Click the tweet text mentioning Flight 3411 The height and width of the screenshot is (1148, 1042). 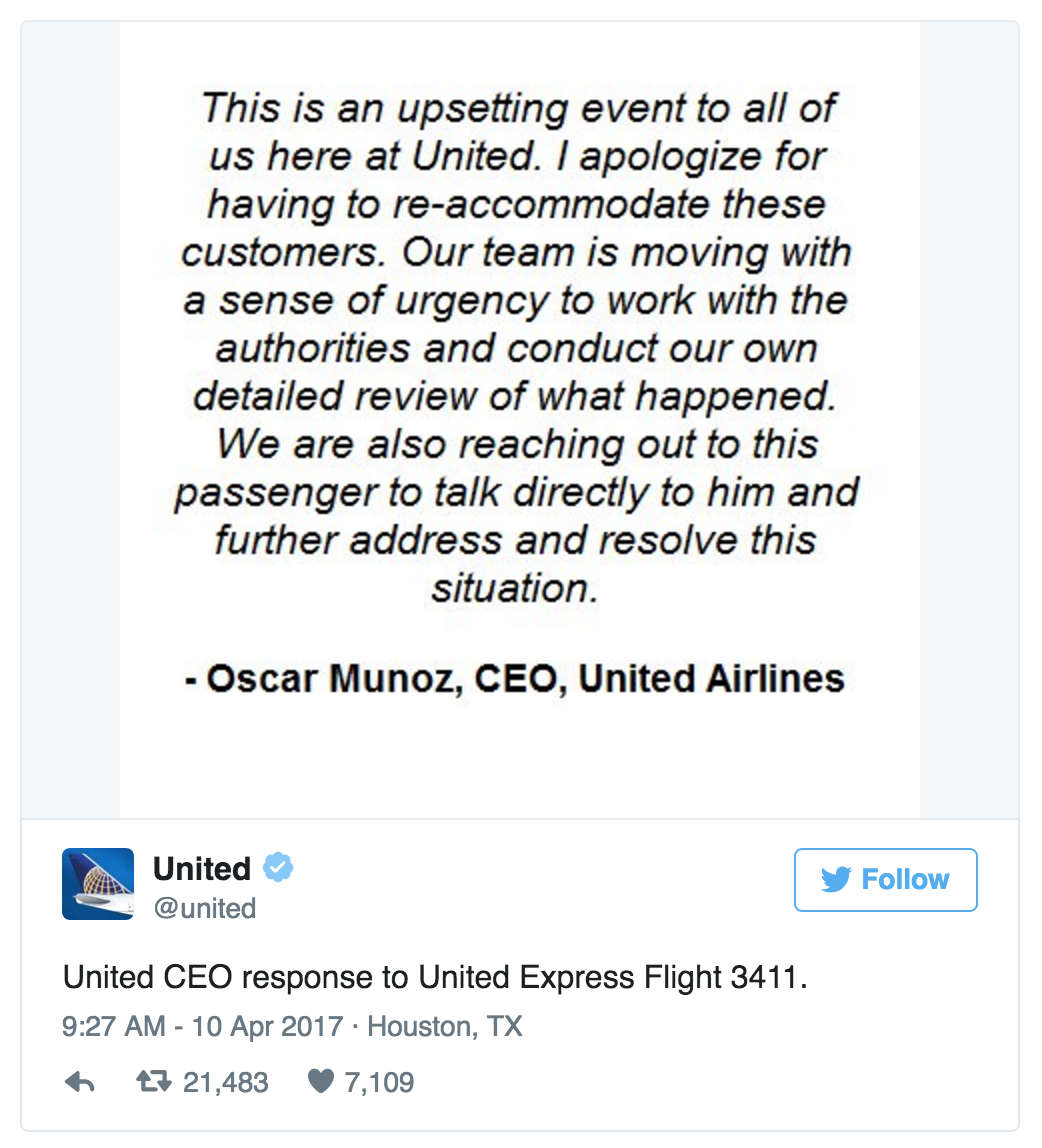[x=434, y=977]
